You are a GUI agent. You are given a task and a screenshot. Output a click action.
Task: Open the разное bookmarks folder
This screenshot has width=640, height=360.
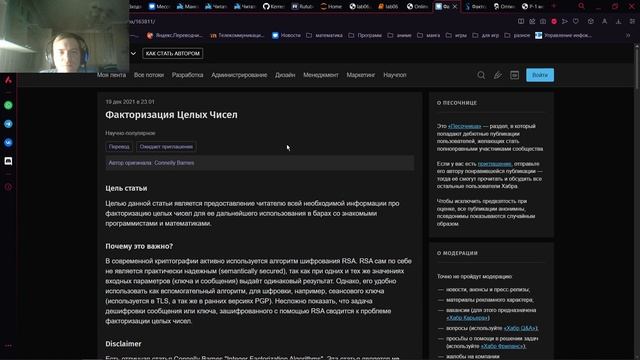tap(517, 36)
